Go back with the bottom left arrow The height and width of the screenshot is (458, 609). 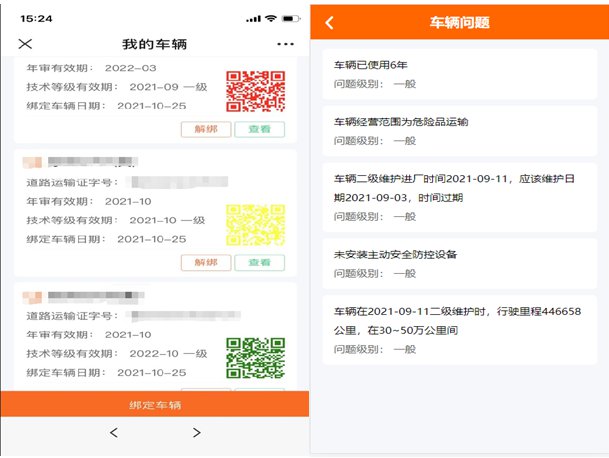pos(113,432)
